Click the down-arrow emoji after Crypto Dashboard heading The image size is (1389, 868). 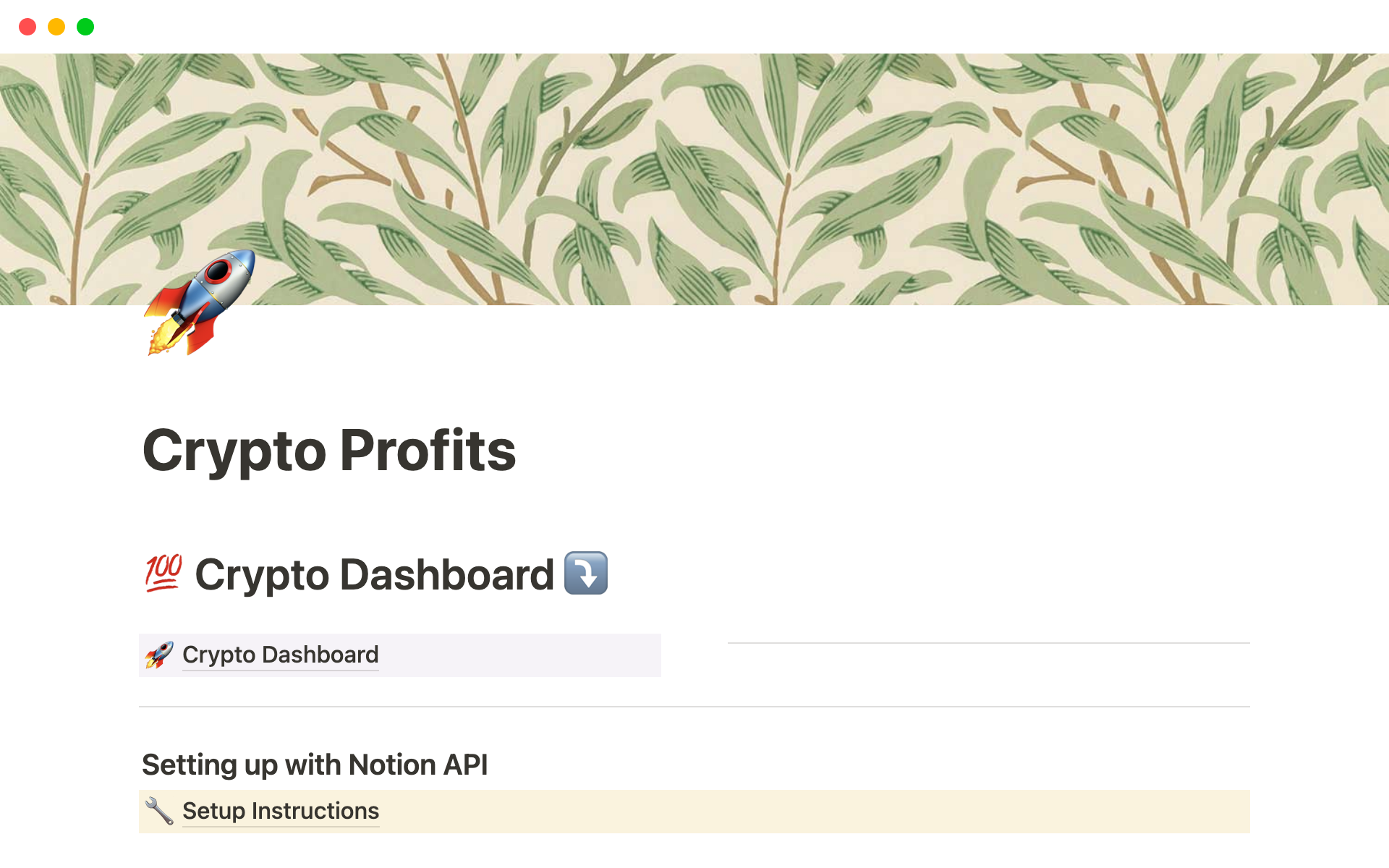point(587,574)
